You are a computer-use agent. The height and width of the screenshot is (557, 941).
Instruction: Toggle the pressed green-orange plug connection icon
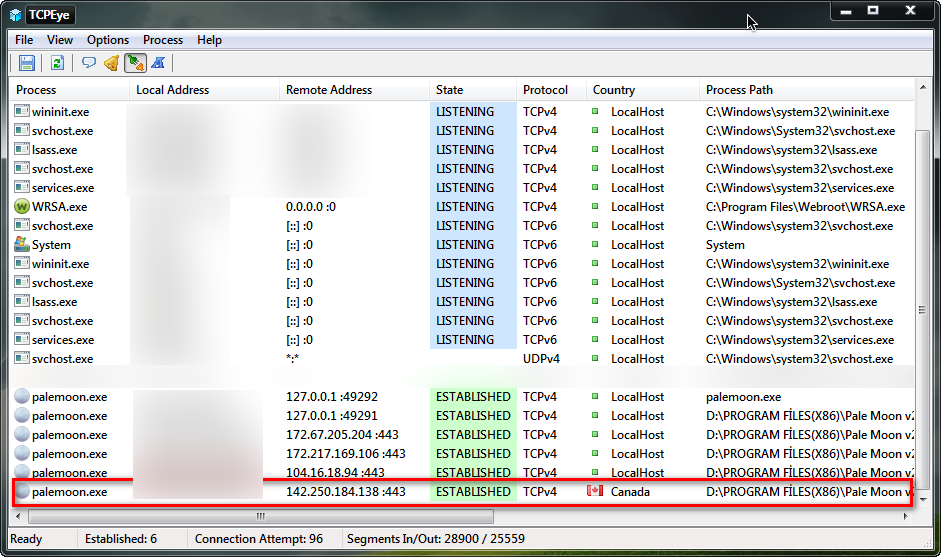[136, 62]
